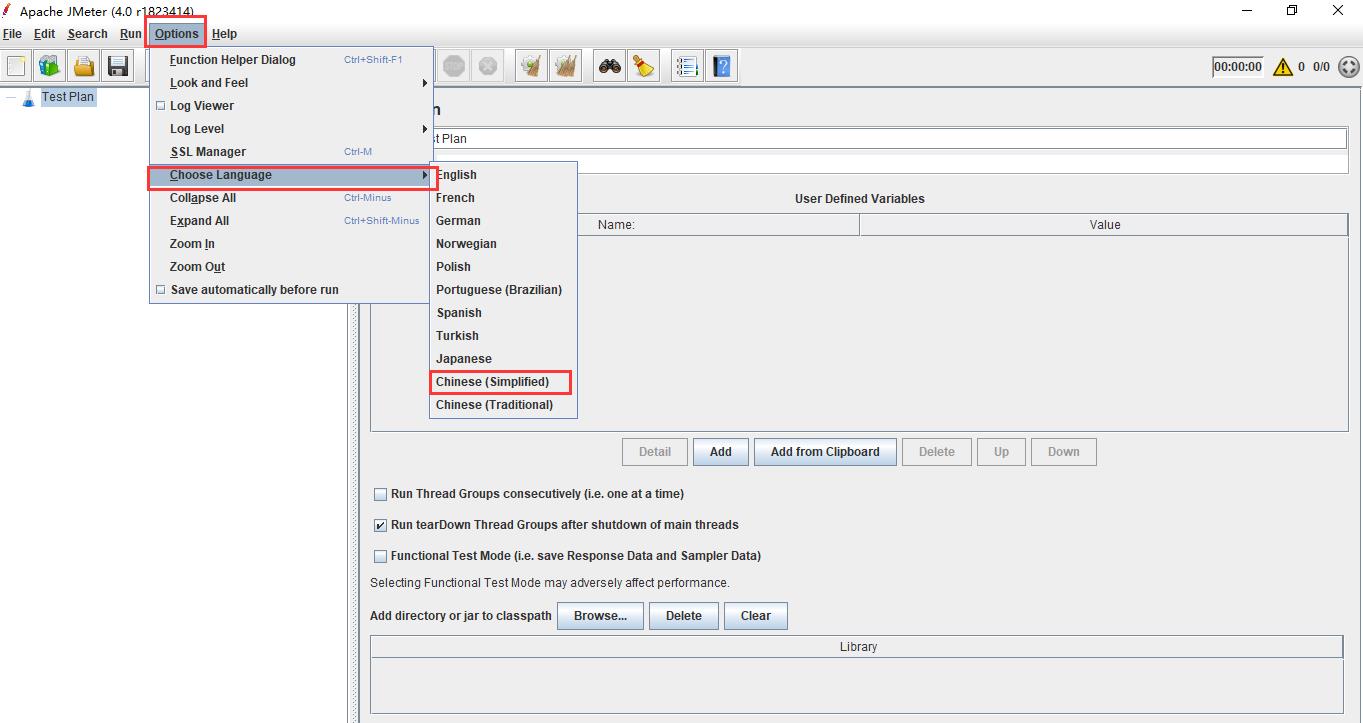Uncheck Run tearDown Thread Groups after shutdown
Viewport: 1363px width, 723px height.
coord(380,525)
